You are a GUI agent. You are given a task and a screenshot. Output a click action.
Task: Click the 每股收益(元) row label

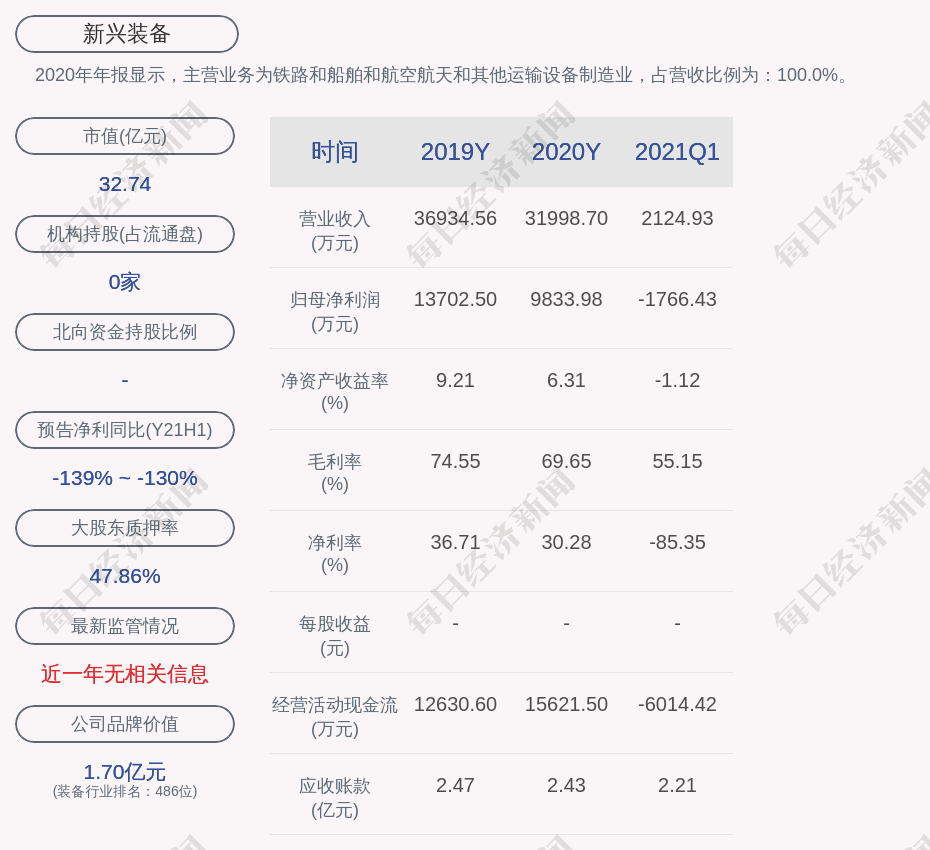click(335, 635)
